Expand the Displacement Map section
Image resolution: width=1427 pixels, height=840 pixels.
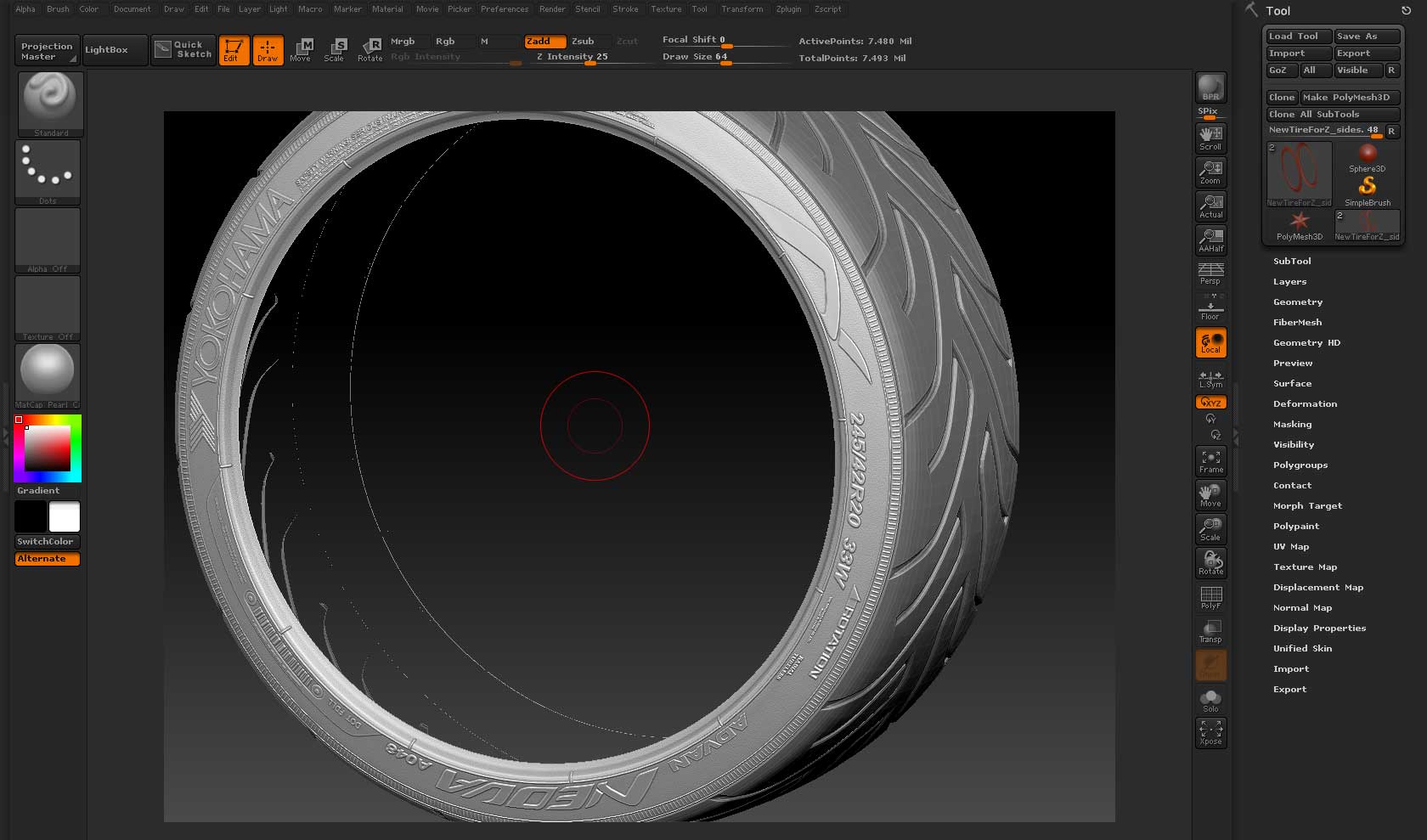click(1318, 587)
